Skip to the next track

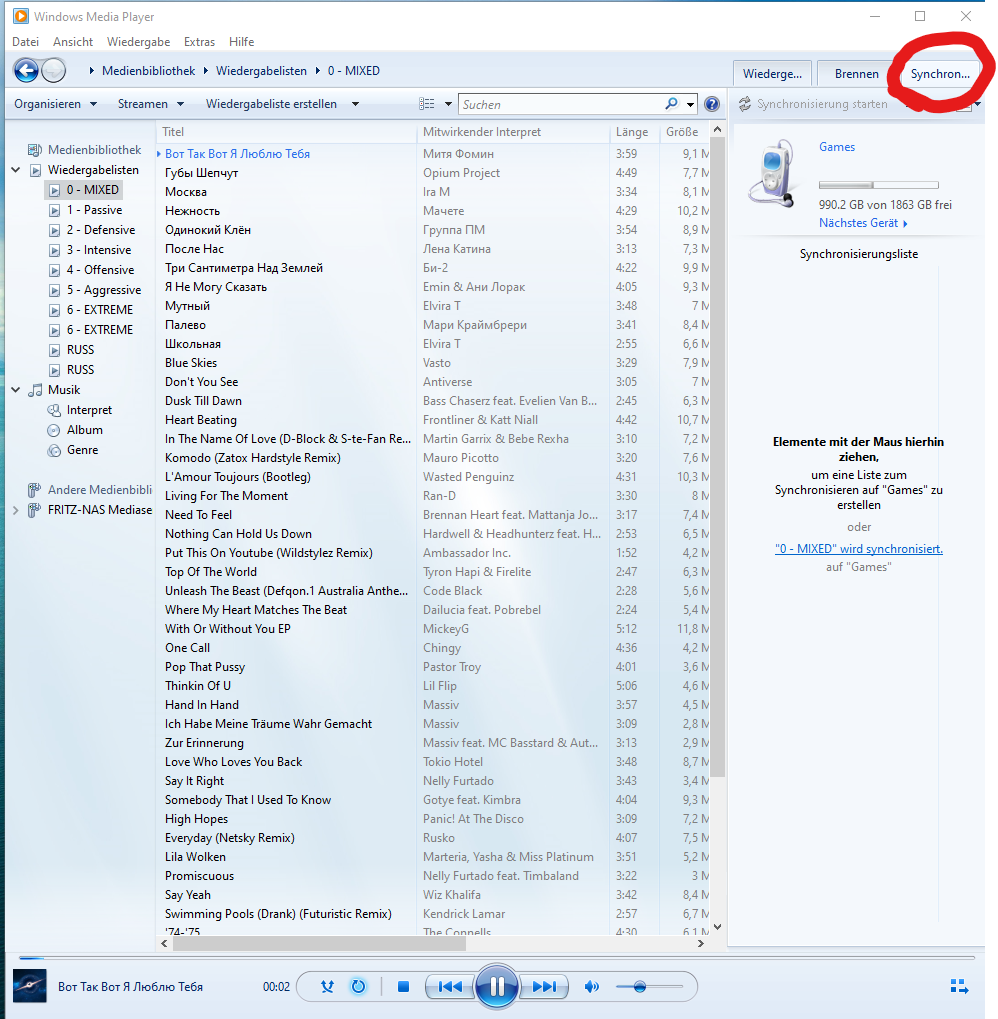pyautogui.click(x=544, y=987)
